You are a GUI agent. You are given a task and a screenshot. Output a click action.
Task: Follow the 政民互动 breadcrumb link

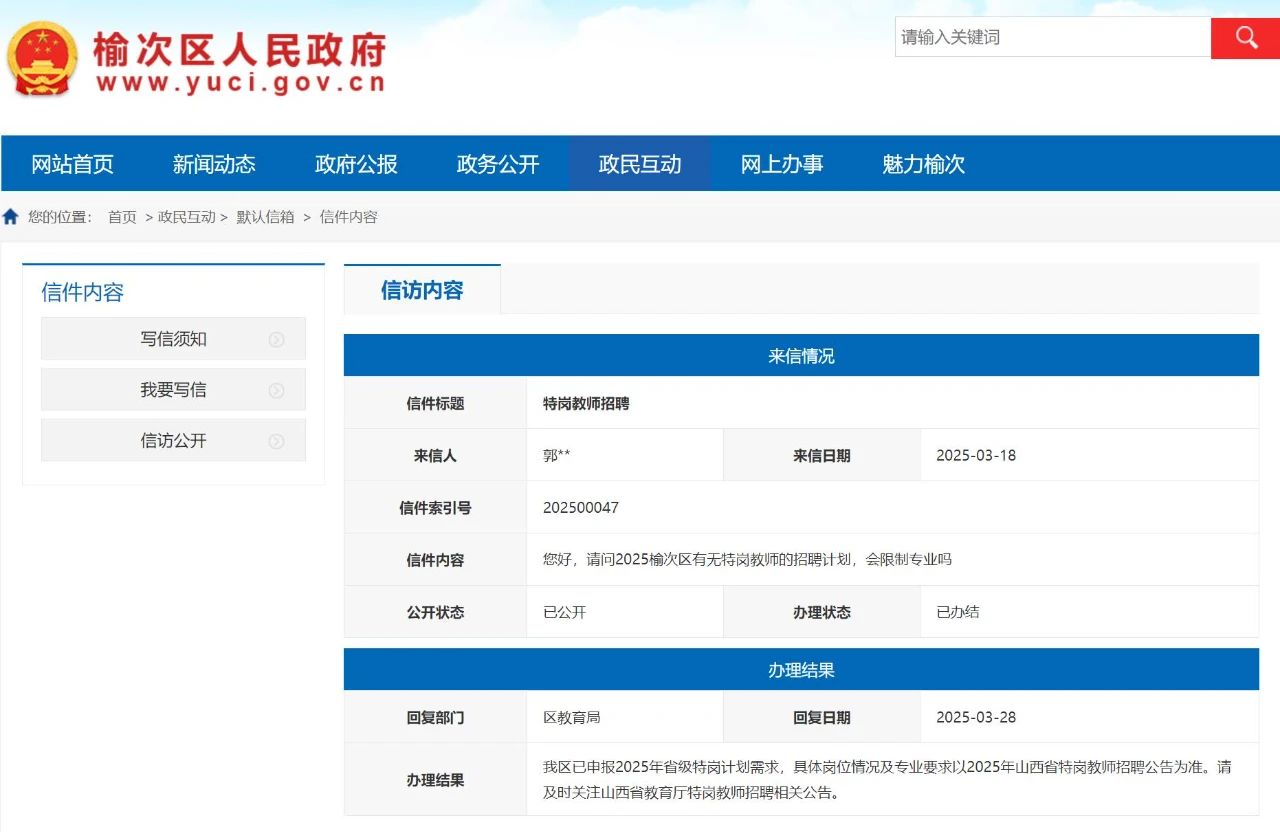pos(187,217)
